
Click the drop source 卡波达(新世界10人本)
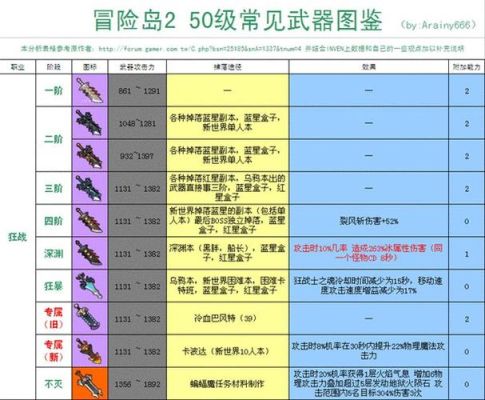(x=226, y=351)
